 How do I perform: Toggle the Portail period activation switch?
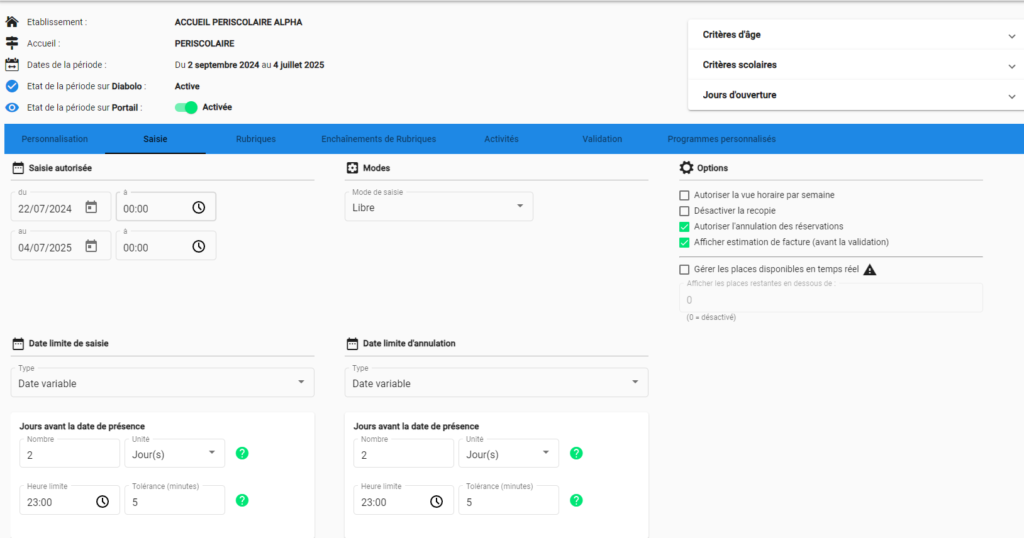coord(185,107)
